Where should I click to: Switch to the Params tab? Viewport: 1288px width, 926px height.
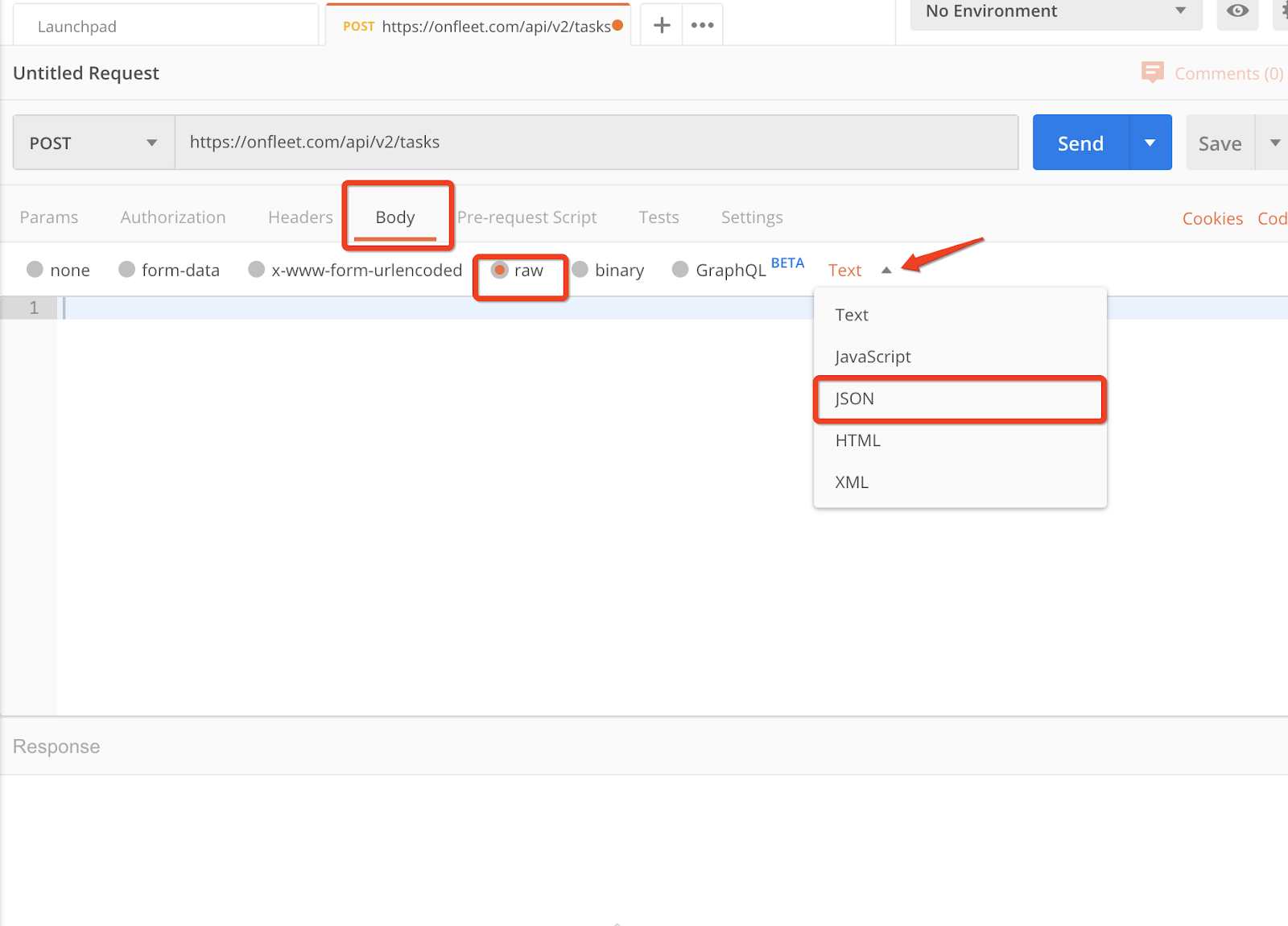[49, 217]
